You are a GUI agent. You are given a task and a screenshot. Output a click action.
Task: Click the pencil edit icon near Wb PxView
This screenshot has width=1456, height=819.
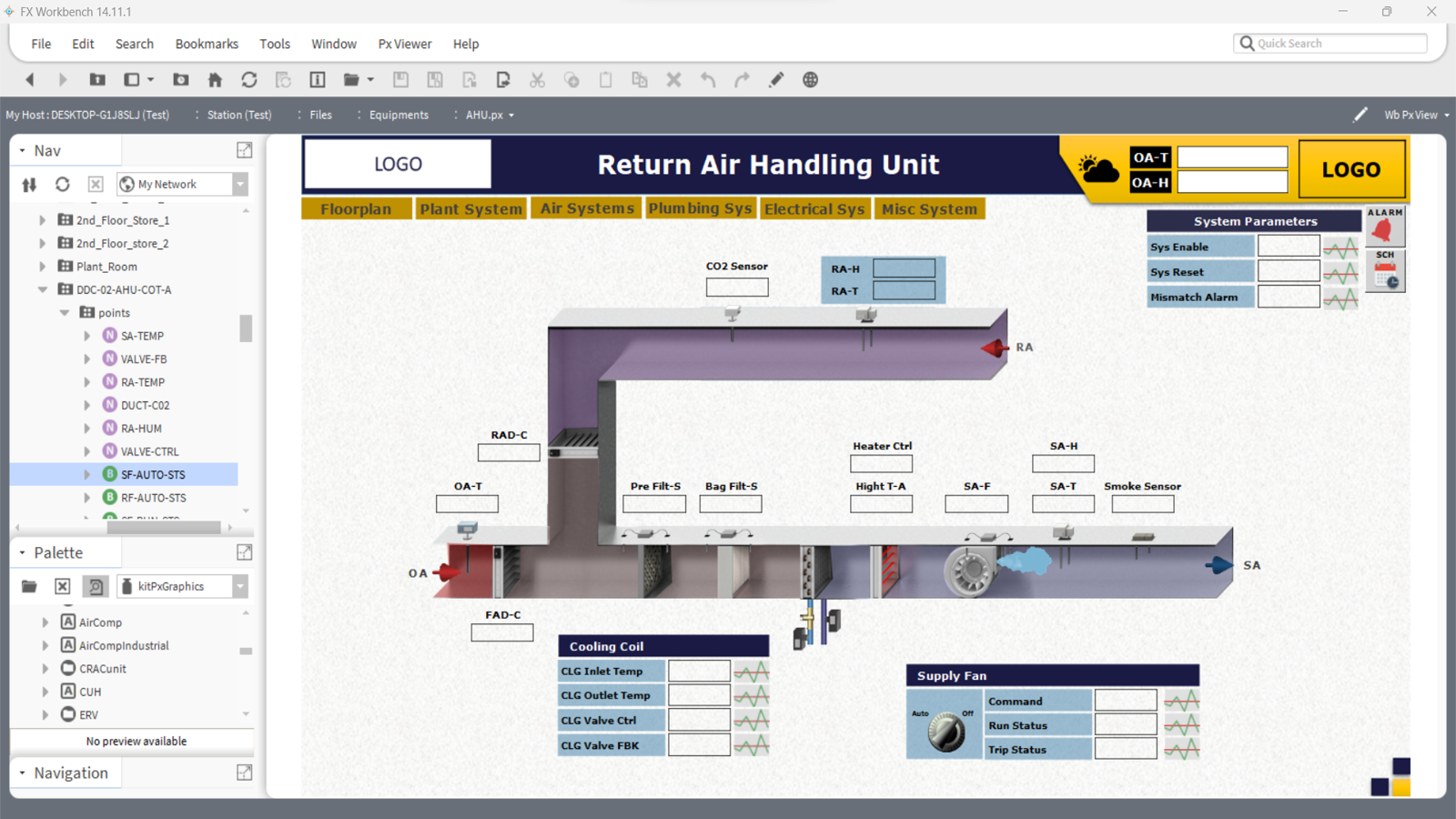[1360, 115]
